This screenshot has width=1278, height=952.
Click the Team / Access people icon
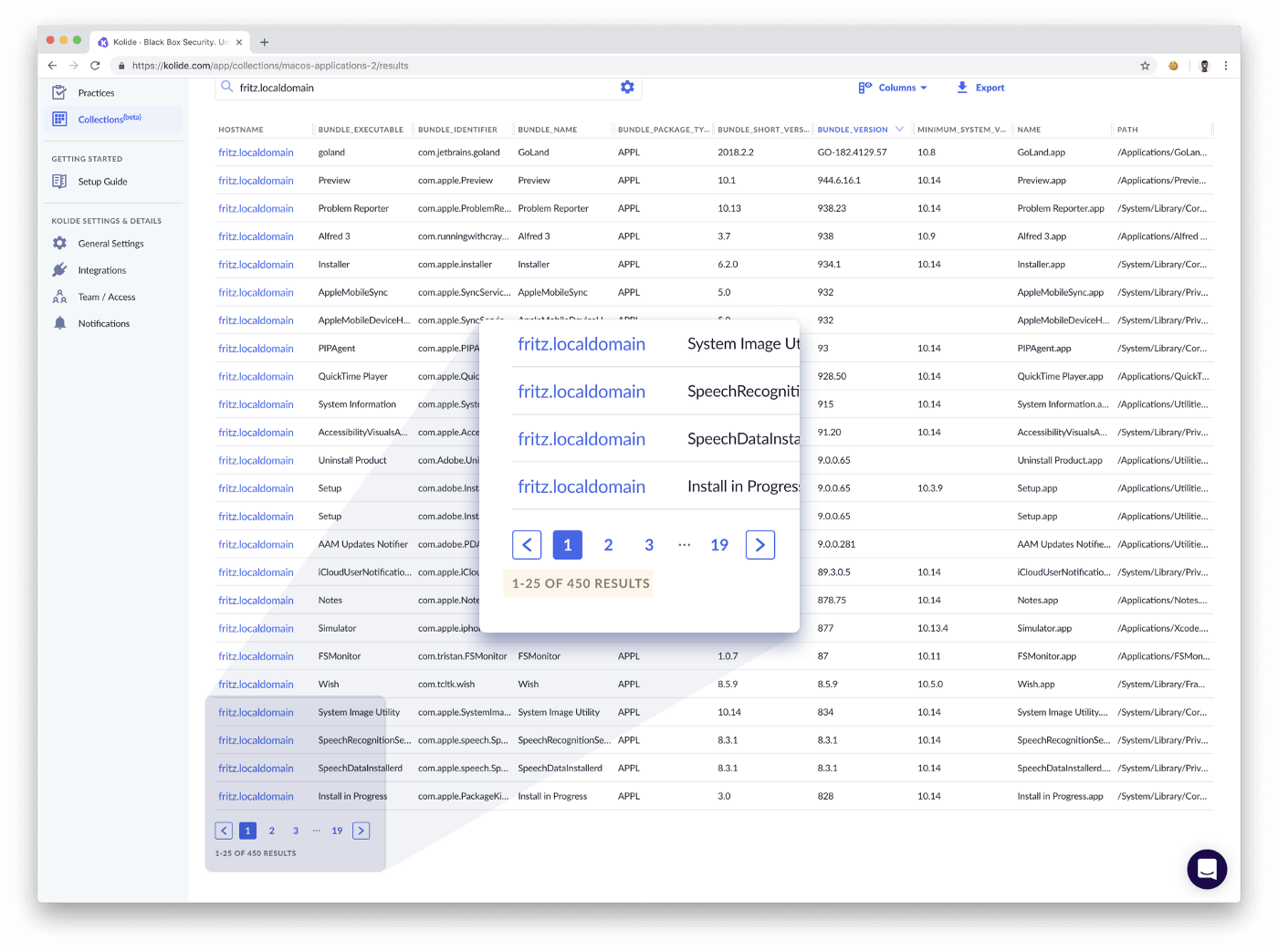click(58, 296)
